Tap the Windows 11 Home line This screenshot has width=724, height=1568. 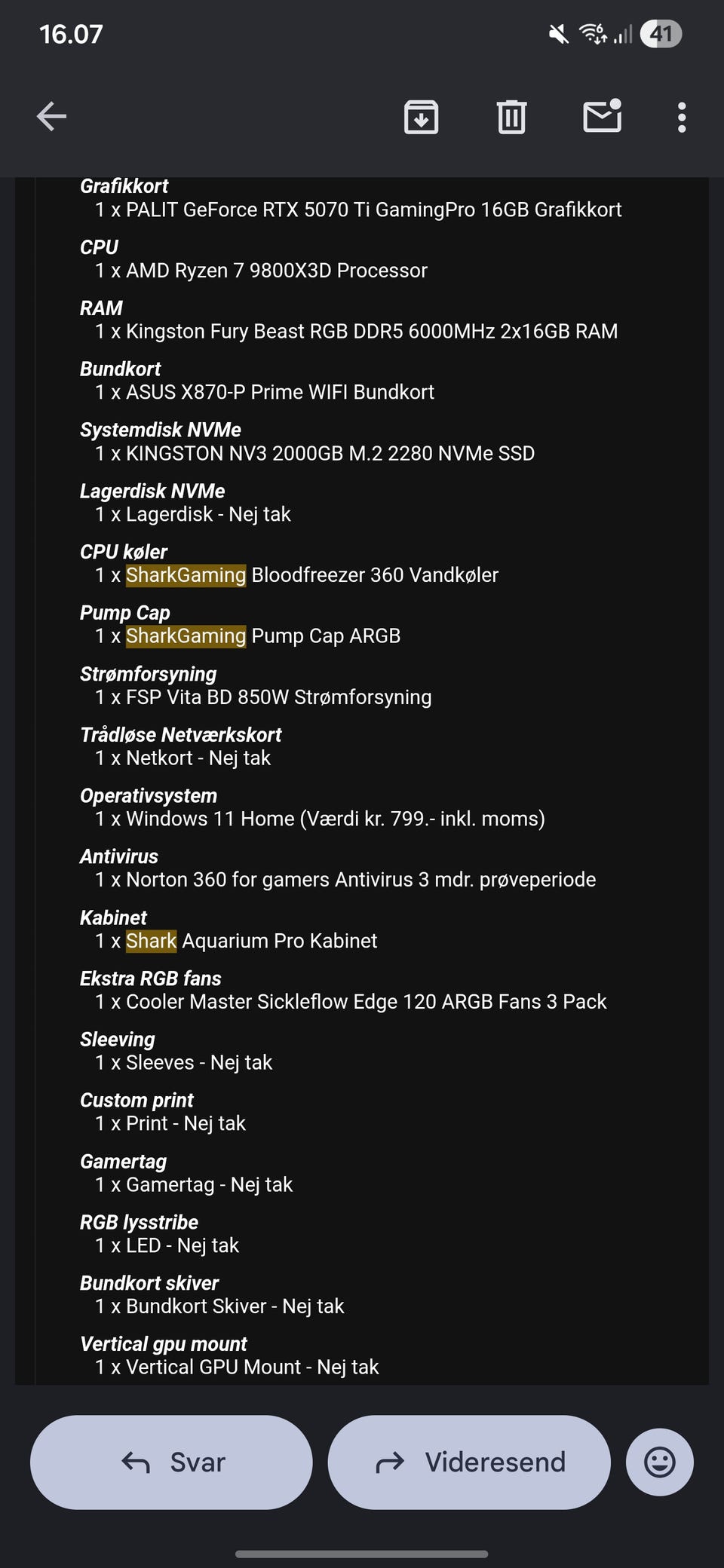tap(320, 819)
